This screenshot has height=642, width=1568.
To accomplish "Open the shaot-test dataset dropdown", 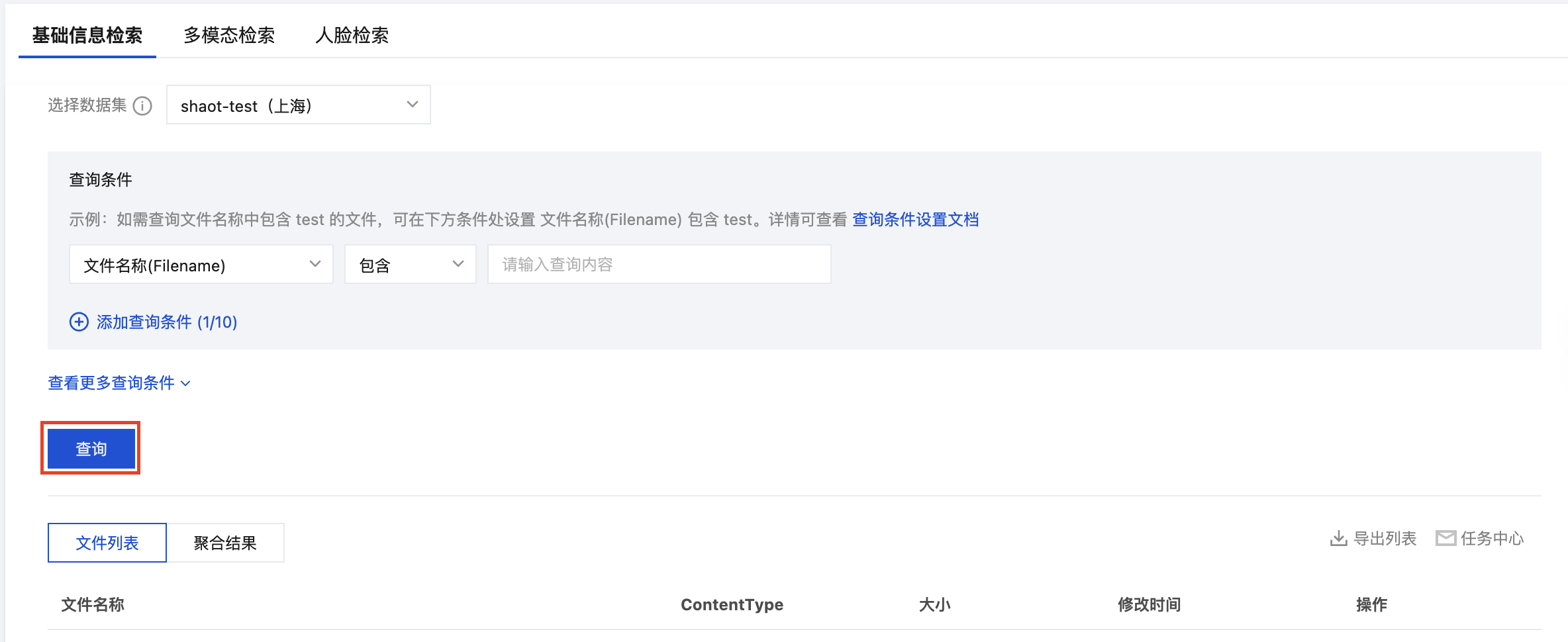I will pos(299,105).
